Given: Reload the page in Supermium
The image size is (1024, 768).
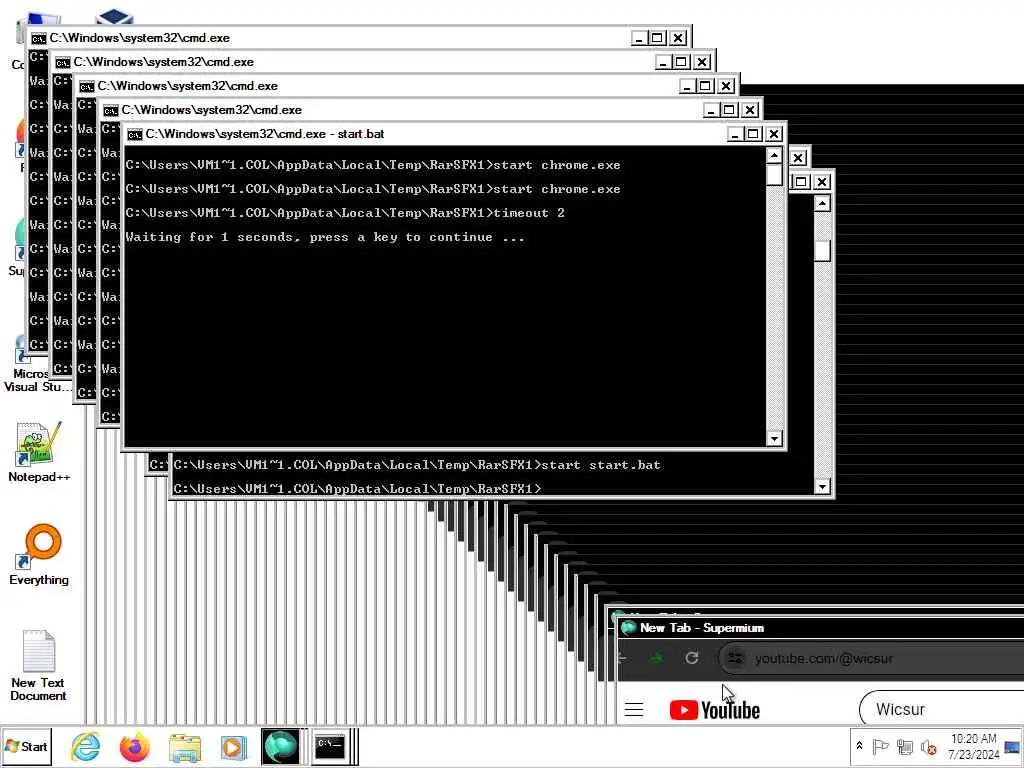Looking at the screenshot, I should (x=692, y=658).
